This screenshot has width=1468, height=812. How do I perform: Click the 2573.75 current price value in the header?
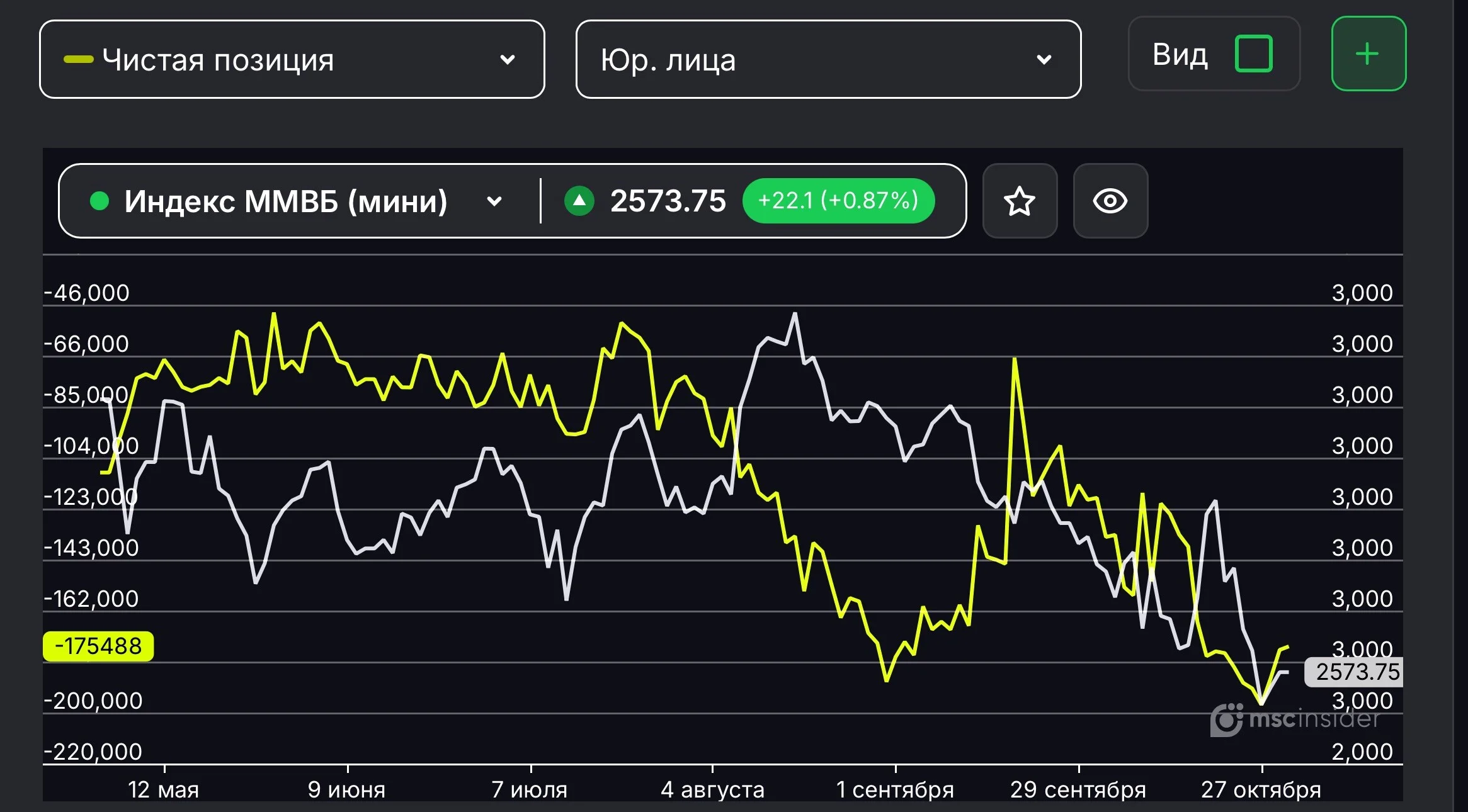click(668, 201)
